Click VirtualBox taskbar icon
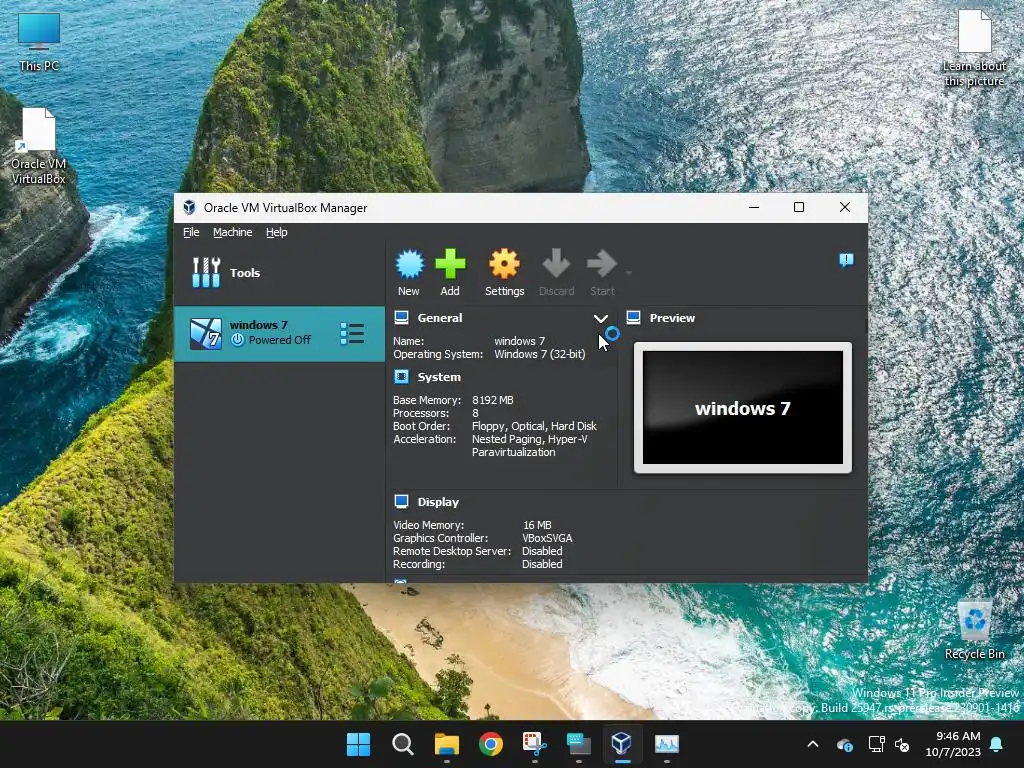The height and width of the screenshot is (768, 1024). coord(622,744)
